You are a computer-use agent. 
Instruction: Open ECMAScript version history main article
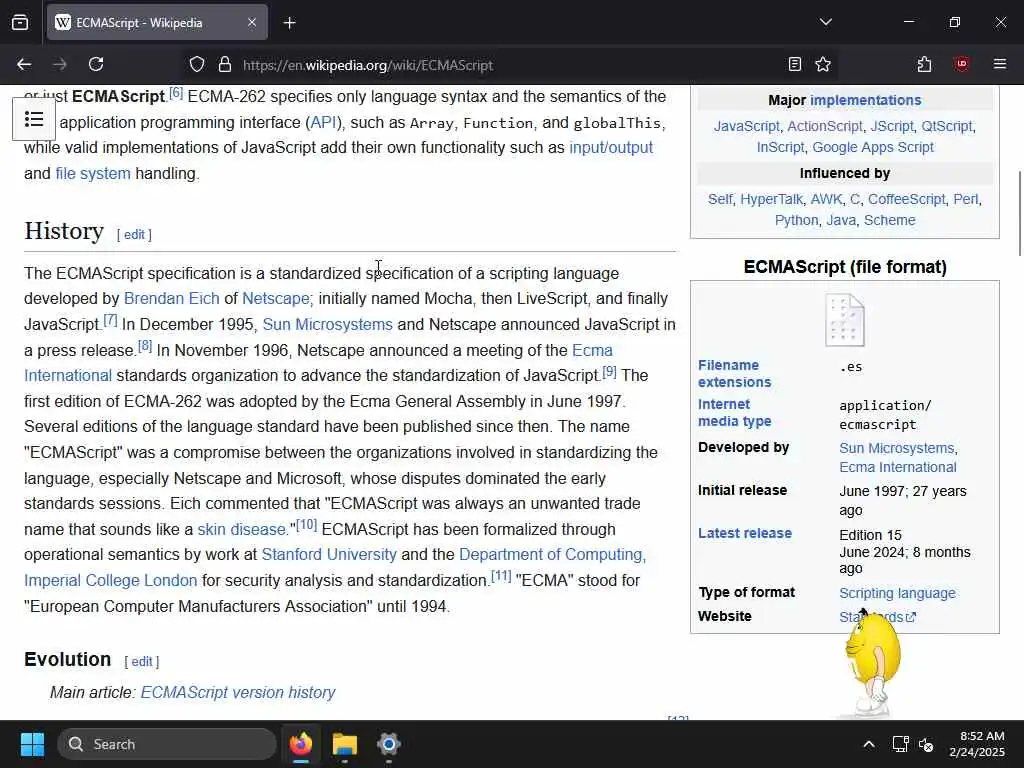238,692
